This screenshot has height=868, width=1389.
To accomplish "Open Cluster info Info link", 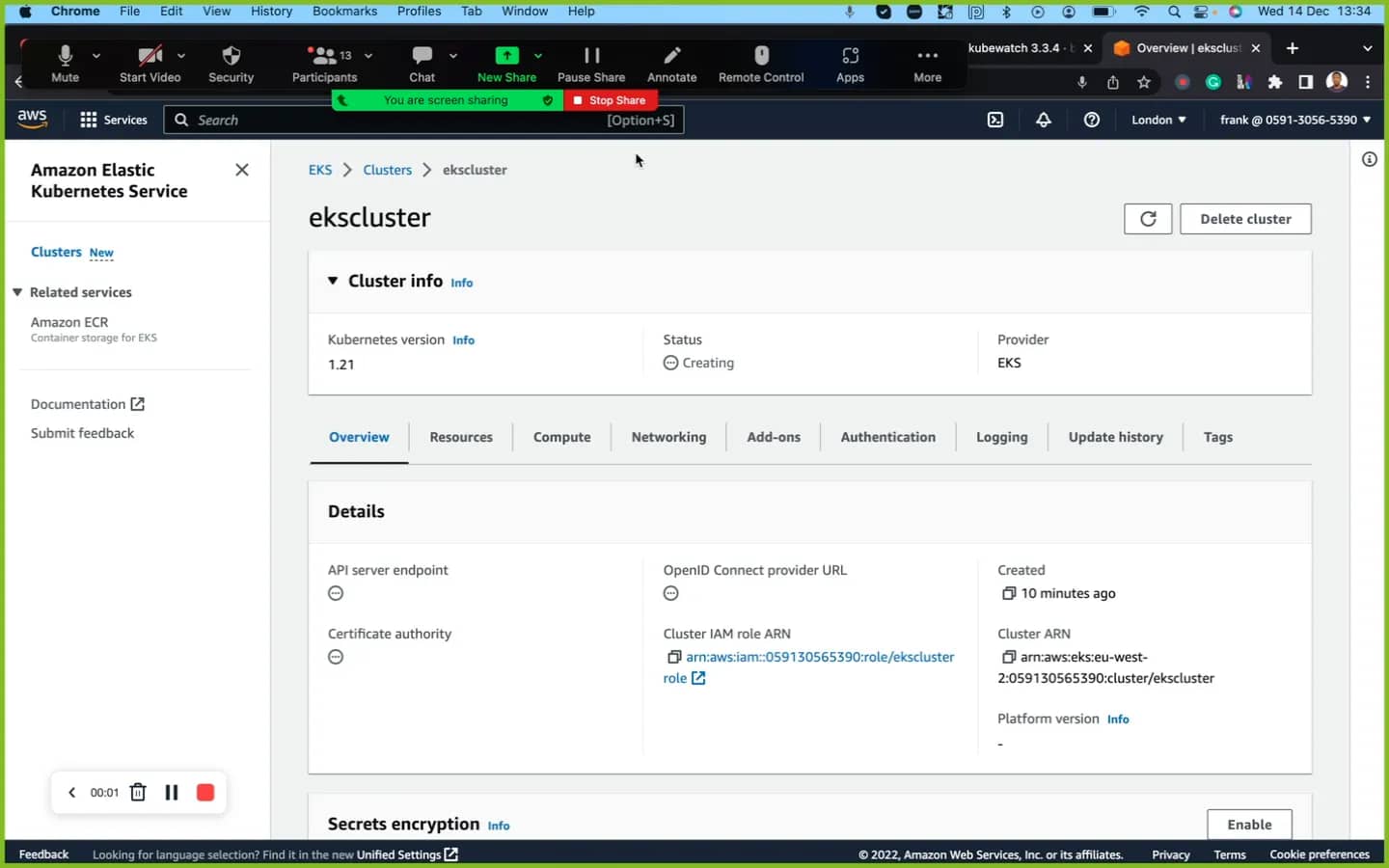I will tap(462, 283).
